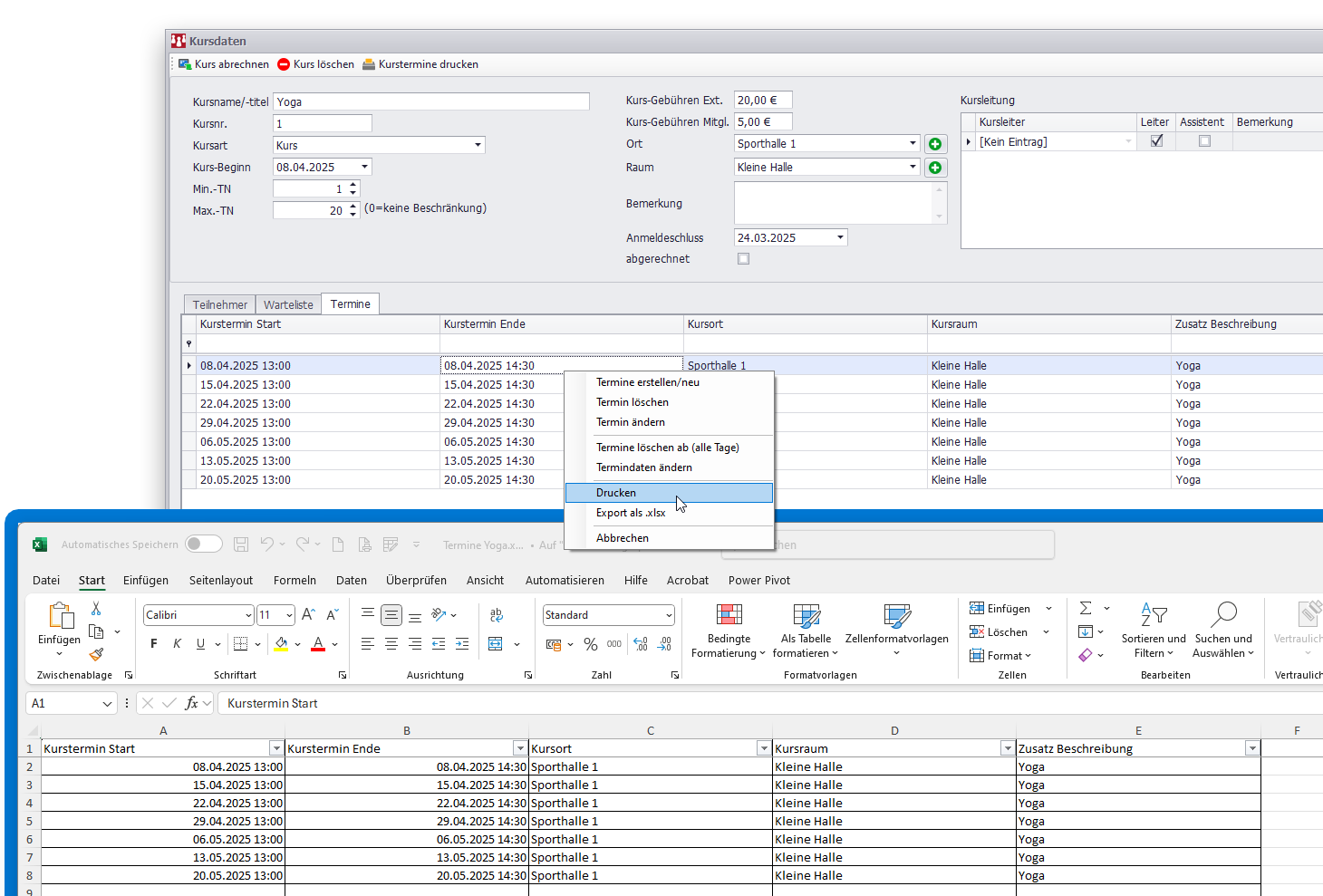Open filter dropdown for Kursort column
Image resolution: width=1323 pixels, height=896 pixels.
pyautogui.click(x=764, y=748)
